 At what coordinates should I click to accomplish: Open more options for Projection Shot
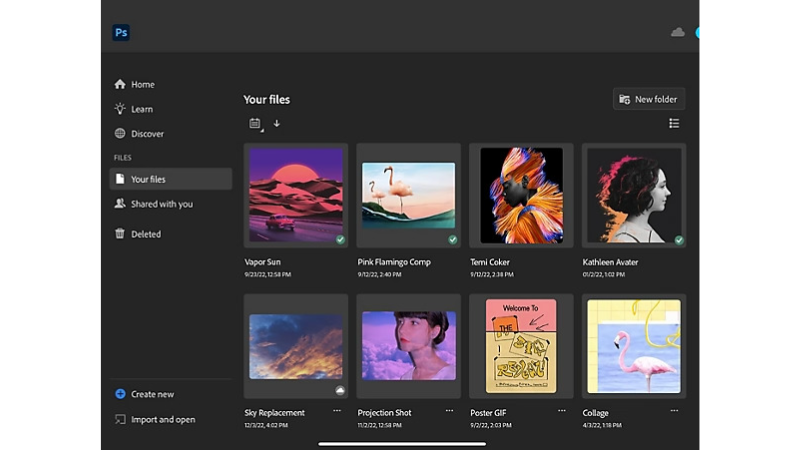pyautogui.click(x=449, y=410)
